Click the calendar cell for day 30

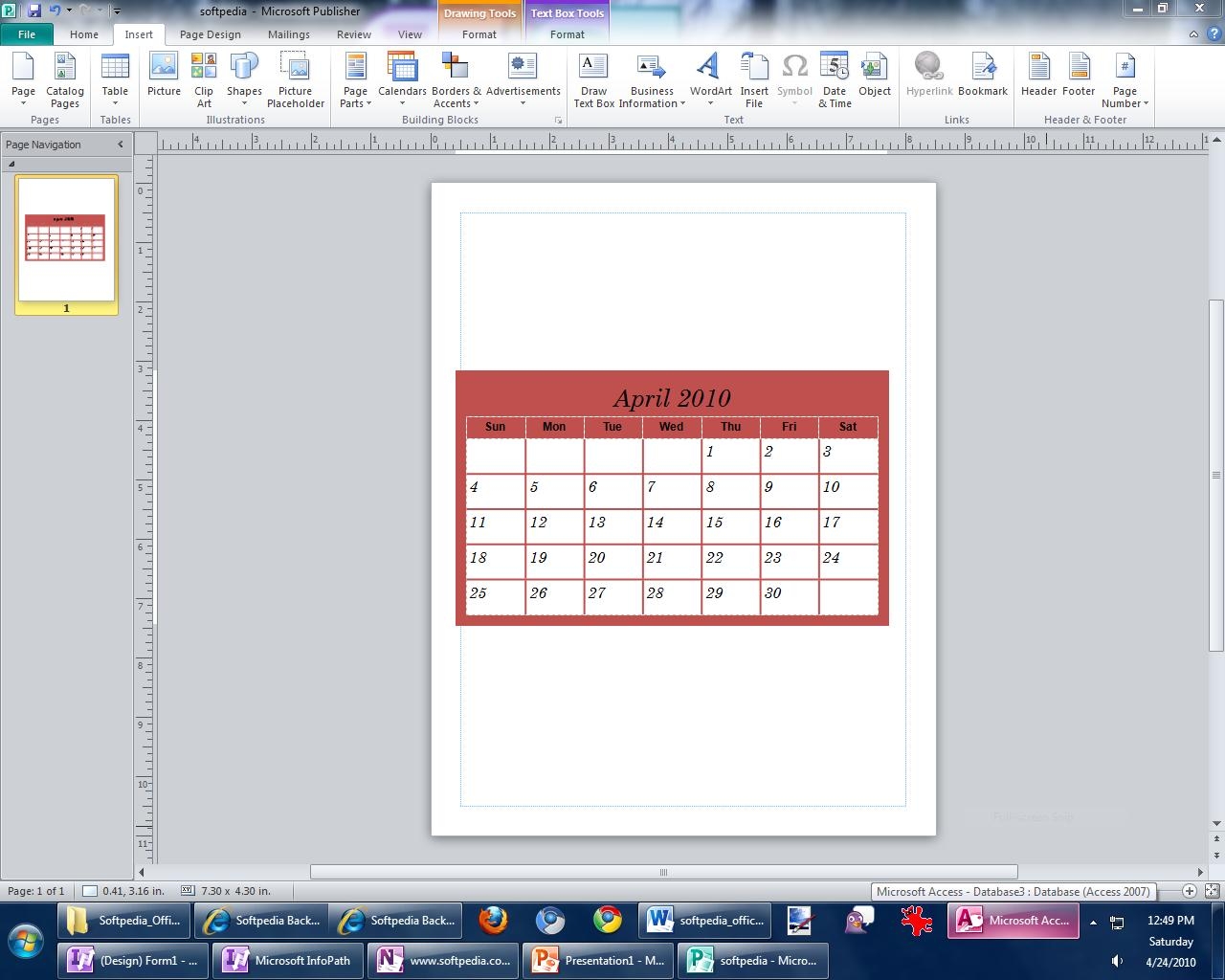click(789, 596)
